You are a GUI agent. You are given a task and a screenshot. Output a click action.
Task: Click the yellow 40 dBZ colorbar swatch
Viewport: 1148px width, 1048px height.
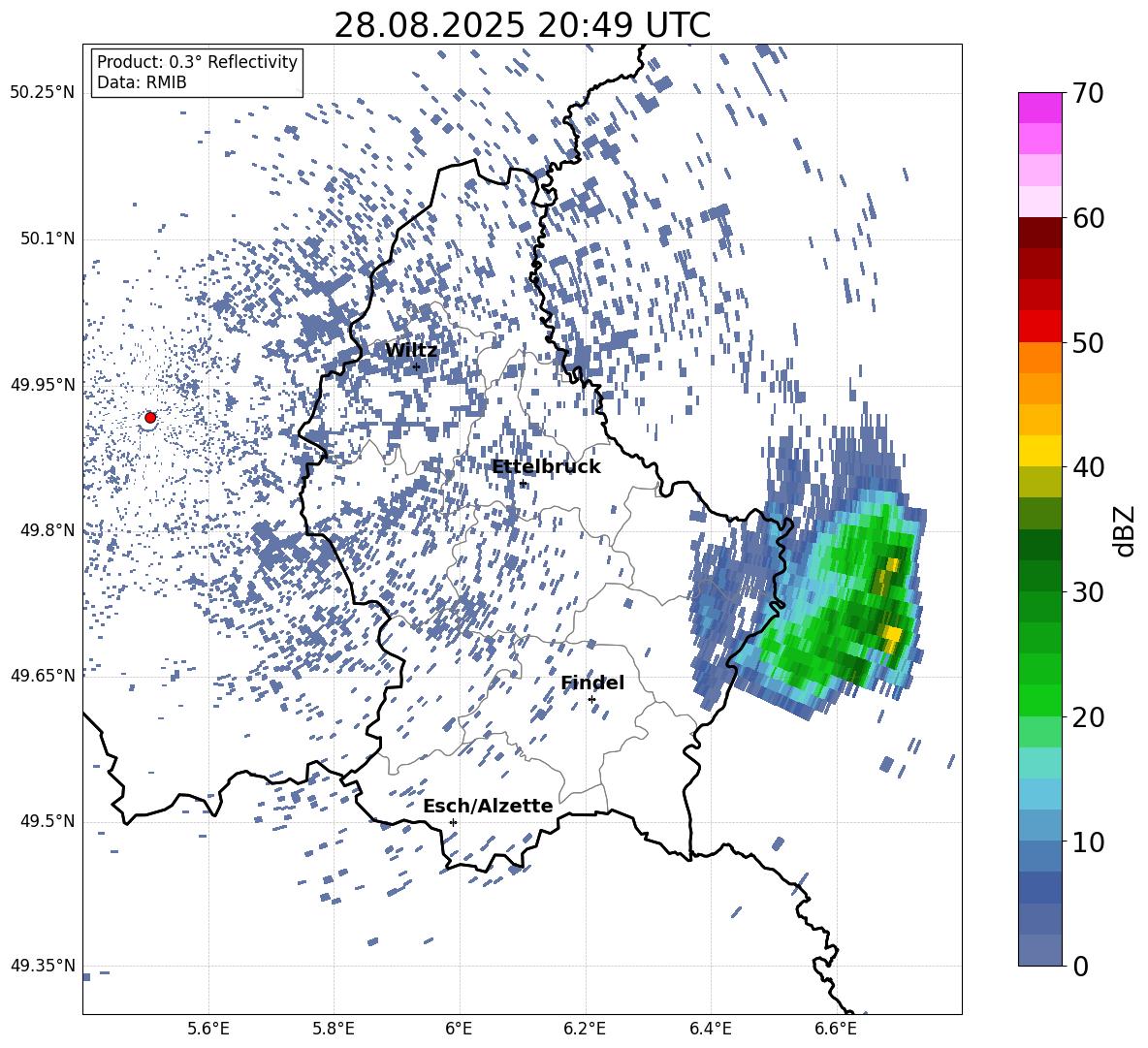pos(1040,451)
